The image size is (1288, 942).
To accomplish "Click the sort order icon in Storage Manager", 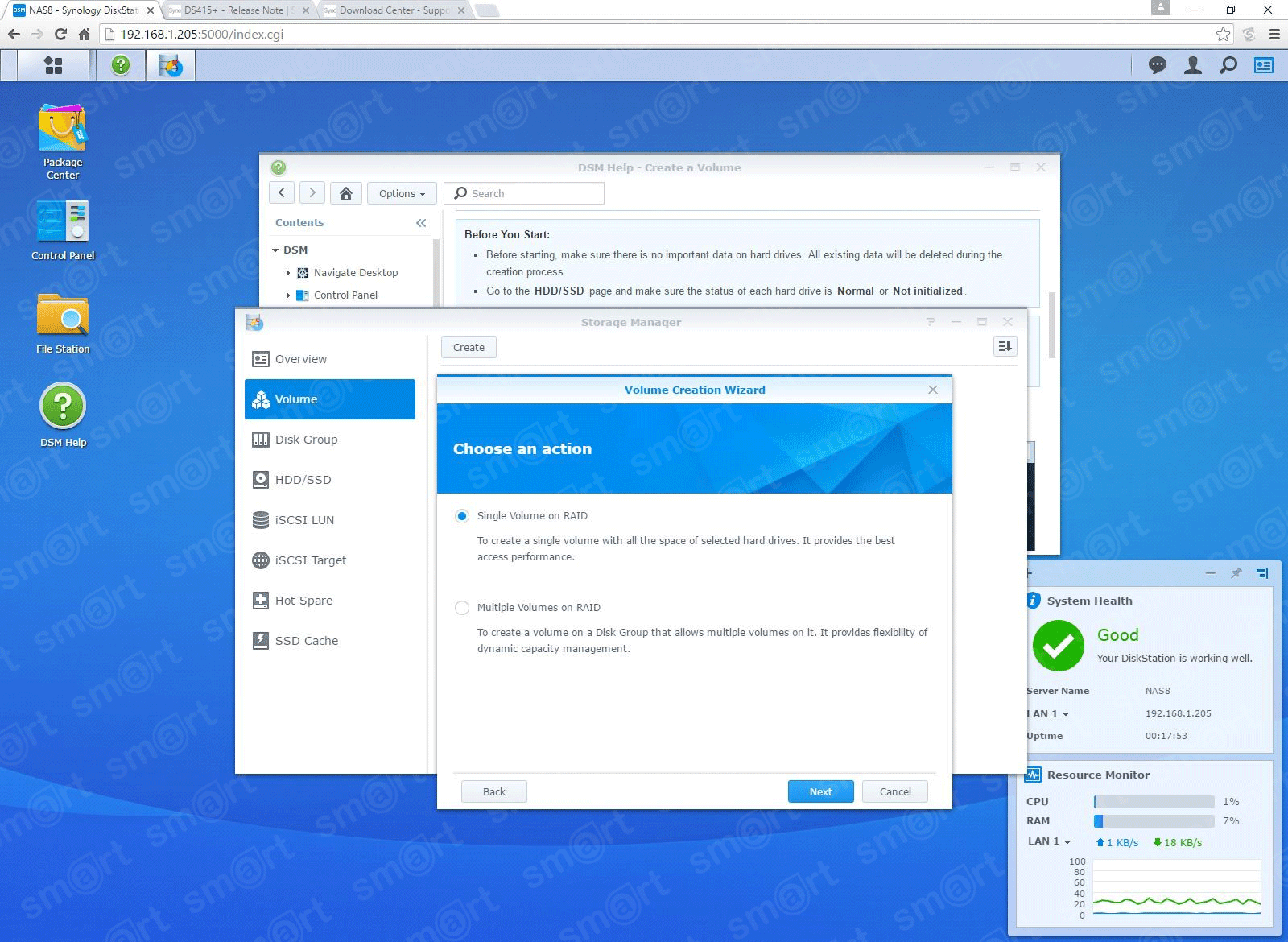I will coord(1005,346).
